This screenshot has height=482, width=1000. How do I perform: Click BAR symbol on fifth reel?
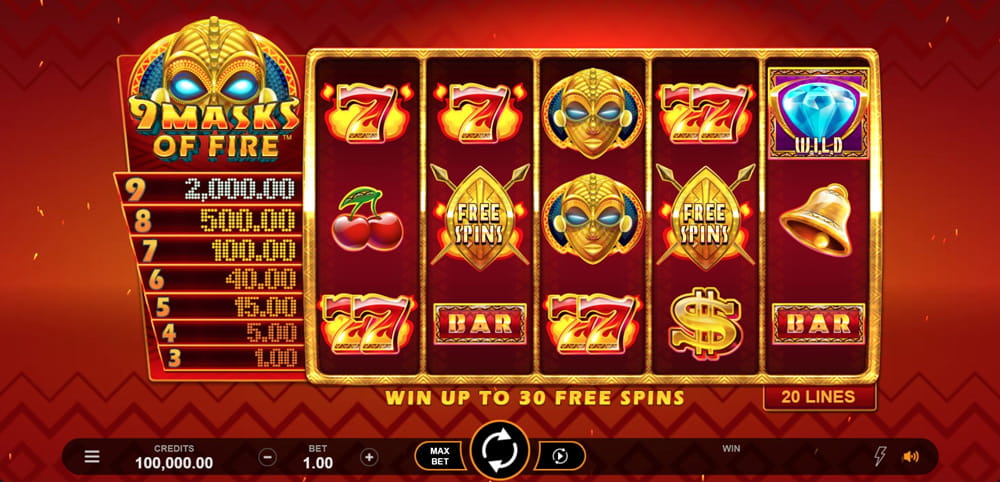tap(818, 324)
